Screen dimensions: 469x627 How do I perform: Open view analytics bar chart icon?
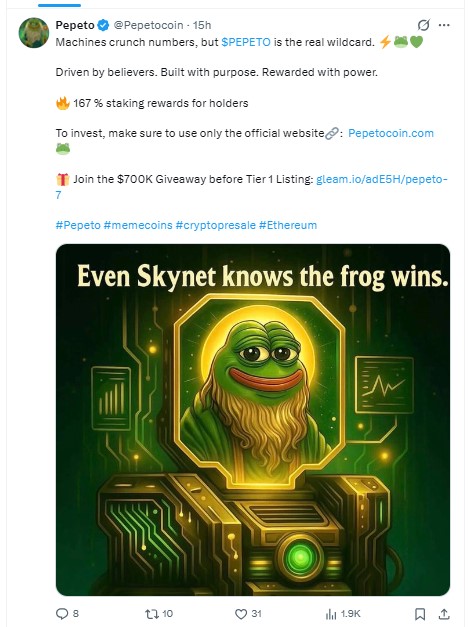click(x=331, y=614)
